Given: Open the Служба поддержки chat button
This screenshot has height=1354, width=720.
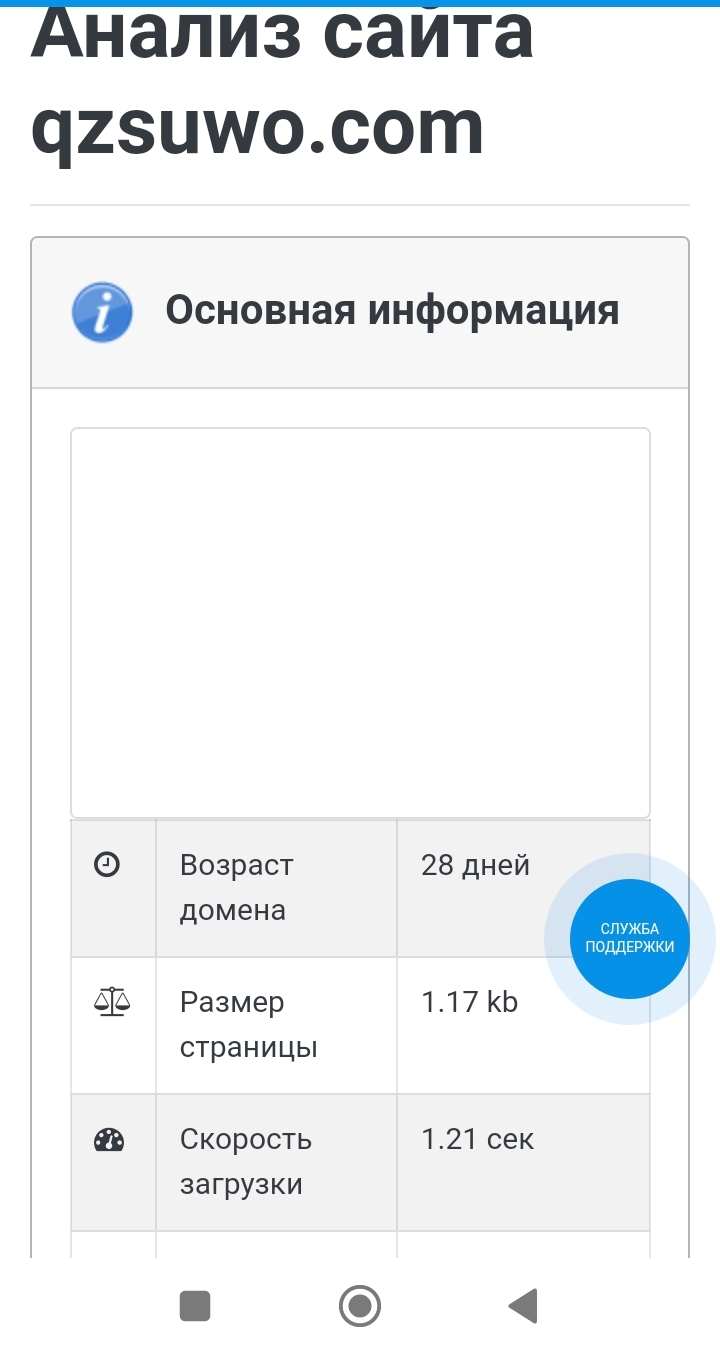Looking at the screenshot, I should point(630,939).
